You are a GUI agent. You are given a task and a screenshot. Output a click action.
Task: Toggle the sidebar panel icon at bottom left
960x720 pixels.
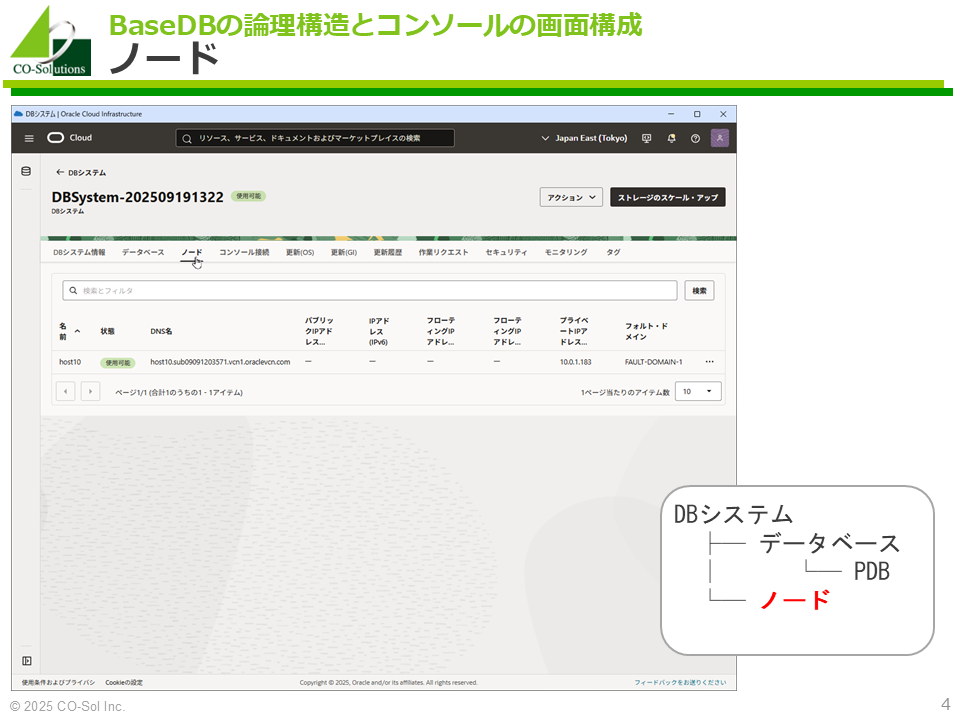pos(26,661)
